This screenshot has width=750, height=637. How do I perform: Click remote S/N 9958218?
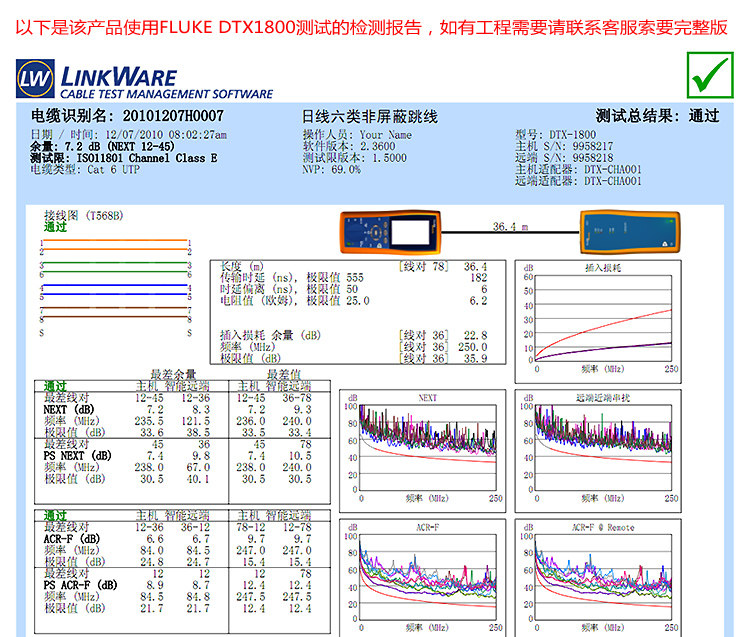(x=593, y=157)
